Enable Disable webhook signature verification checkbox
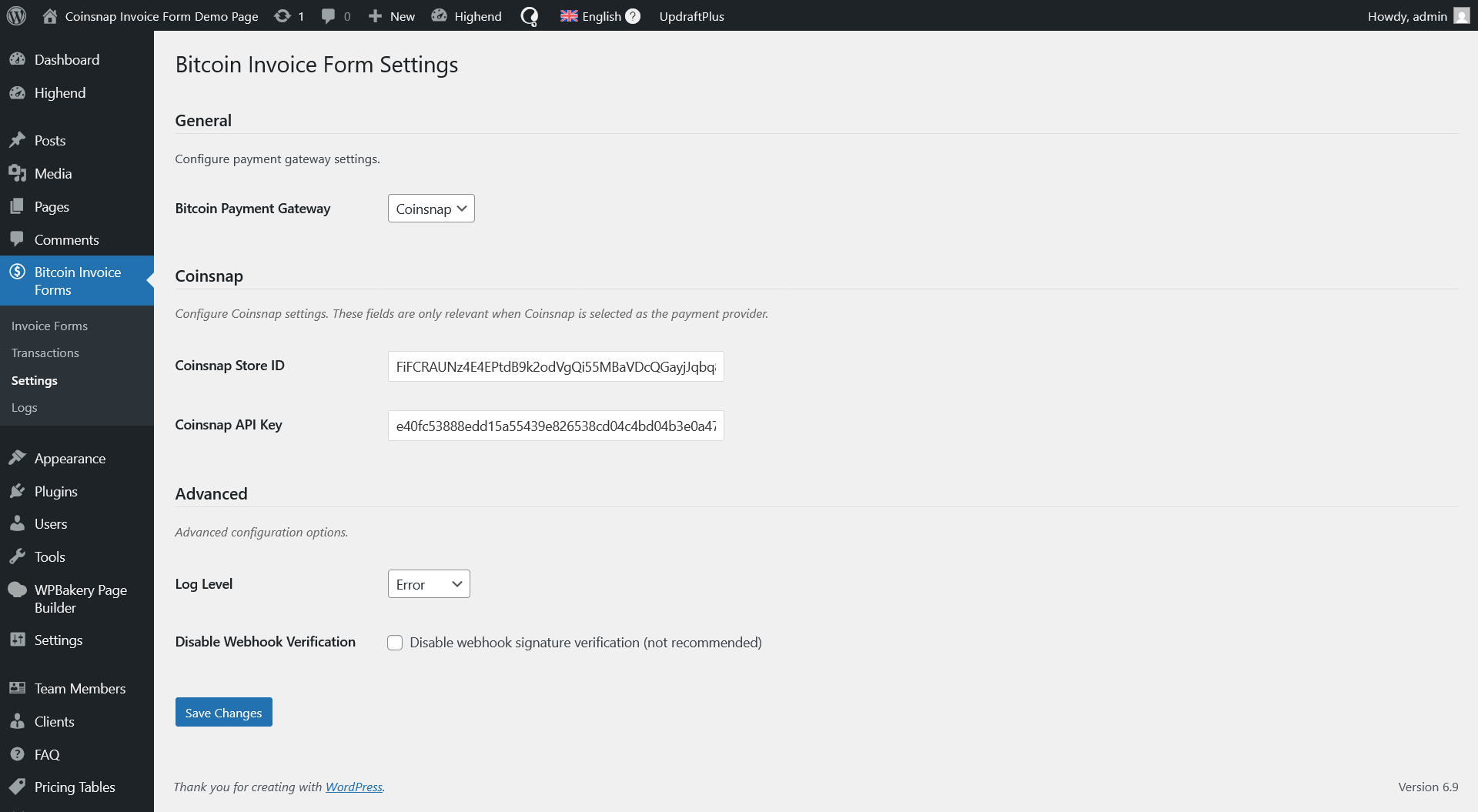 [x=395, y=643]
